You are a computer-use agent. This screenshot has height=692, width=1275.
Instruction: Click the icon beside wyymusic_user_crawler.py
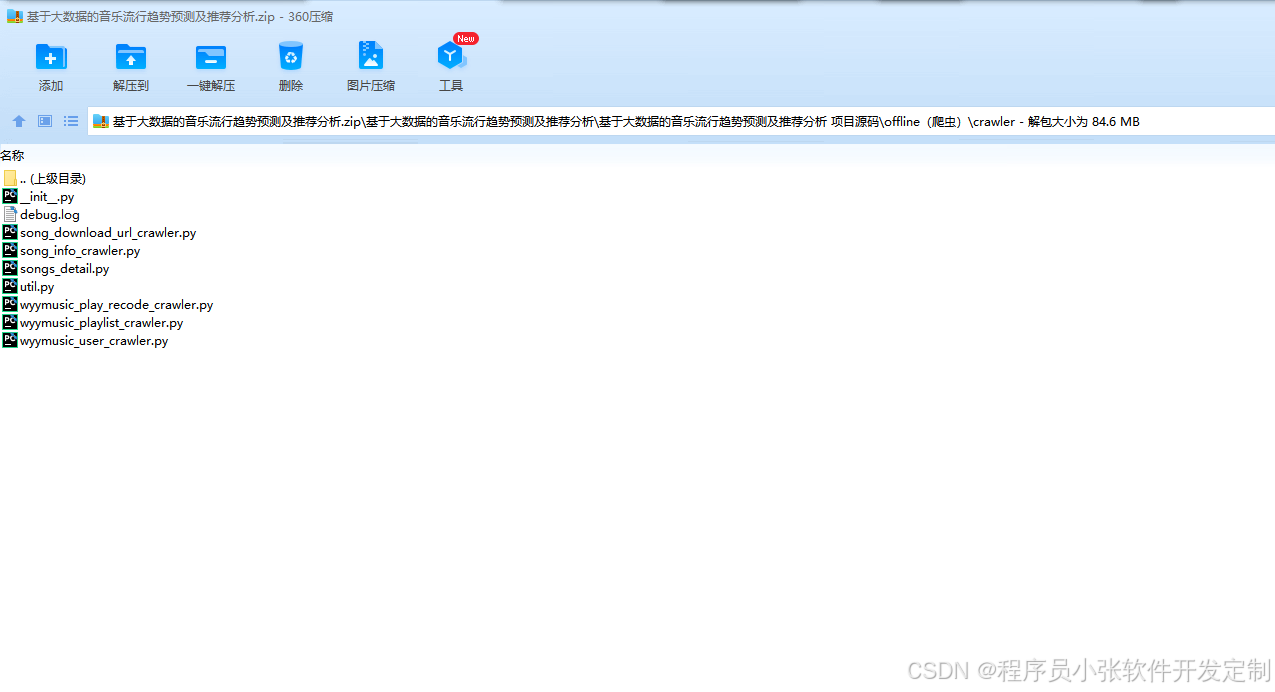point(10,340)
